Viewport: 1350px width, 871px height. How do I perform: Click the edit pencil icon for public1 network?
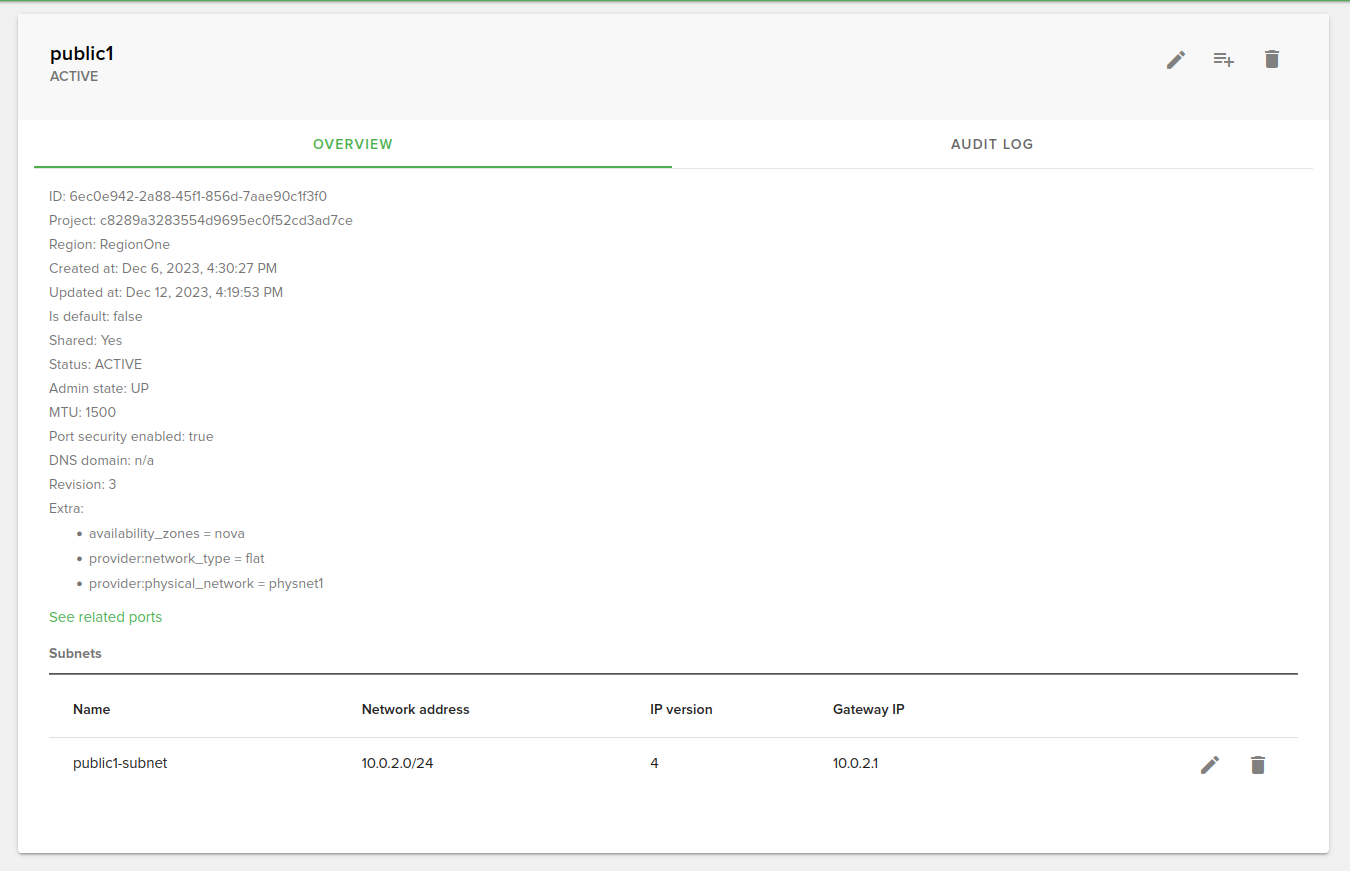1176,60
